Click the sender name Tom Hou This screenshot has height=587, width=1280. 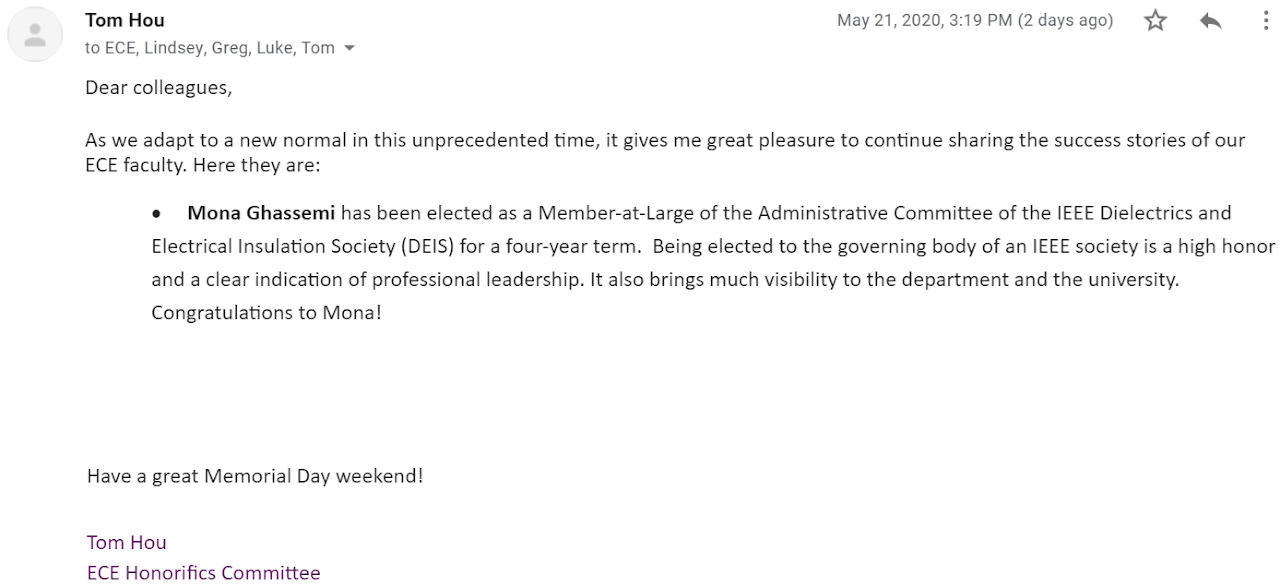125,20
